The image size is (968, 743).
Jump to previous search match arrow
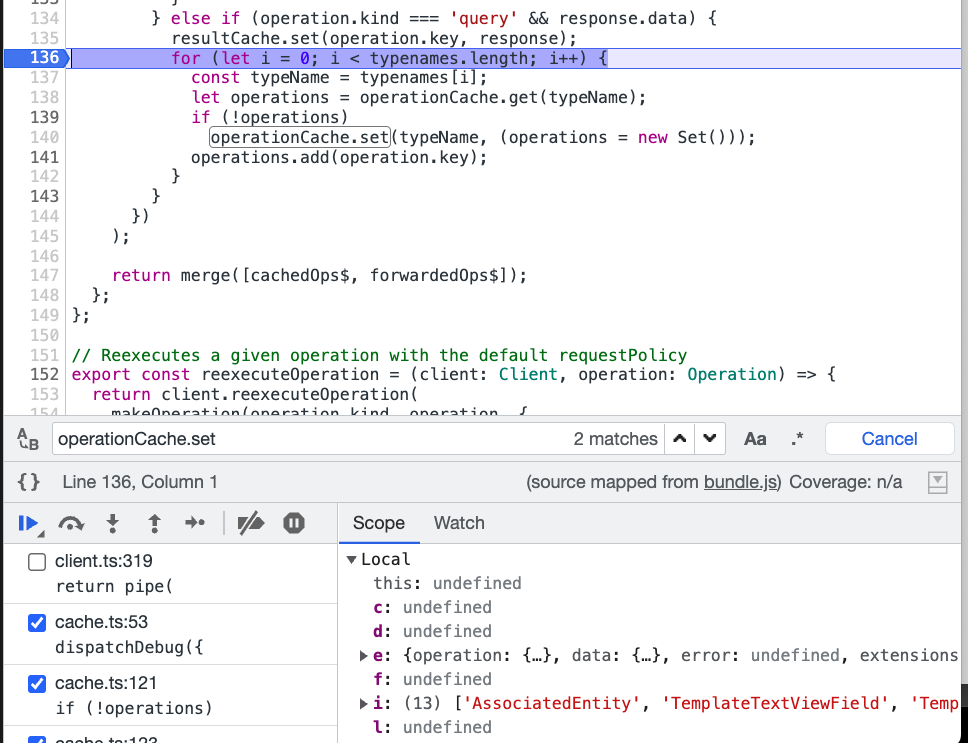679,438
